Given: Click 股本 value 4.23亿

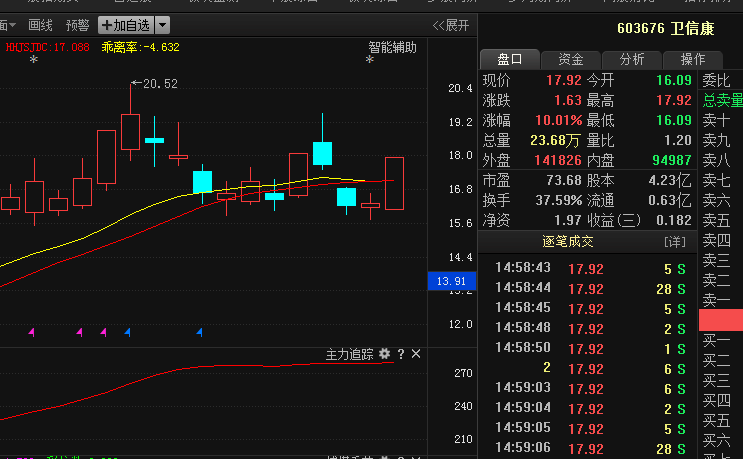Looking at the screenshot, I should click(x=670, y=180).
